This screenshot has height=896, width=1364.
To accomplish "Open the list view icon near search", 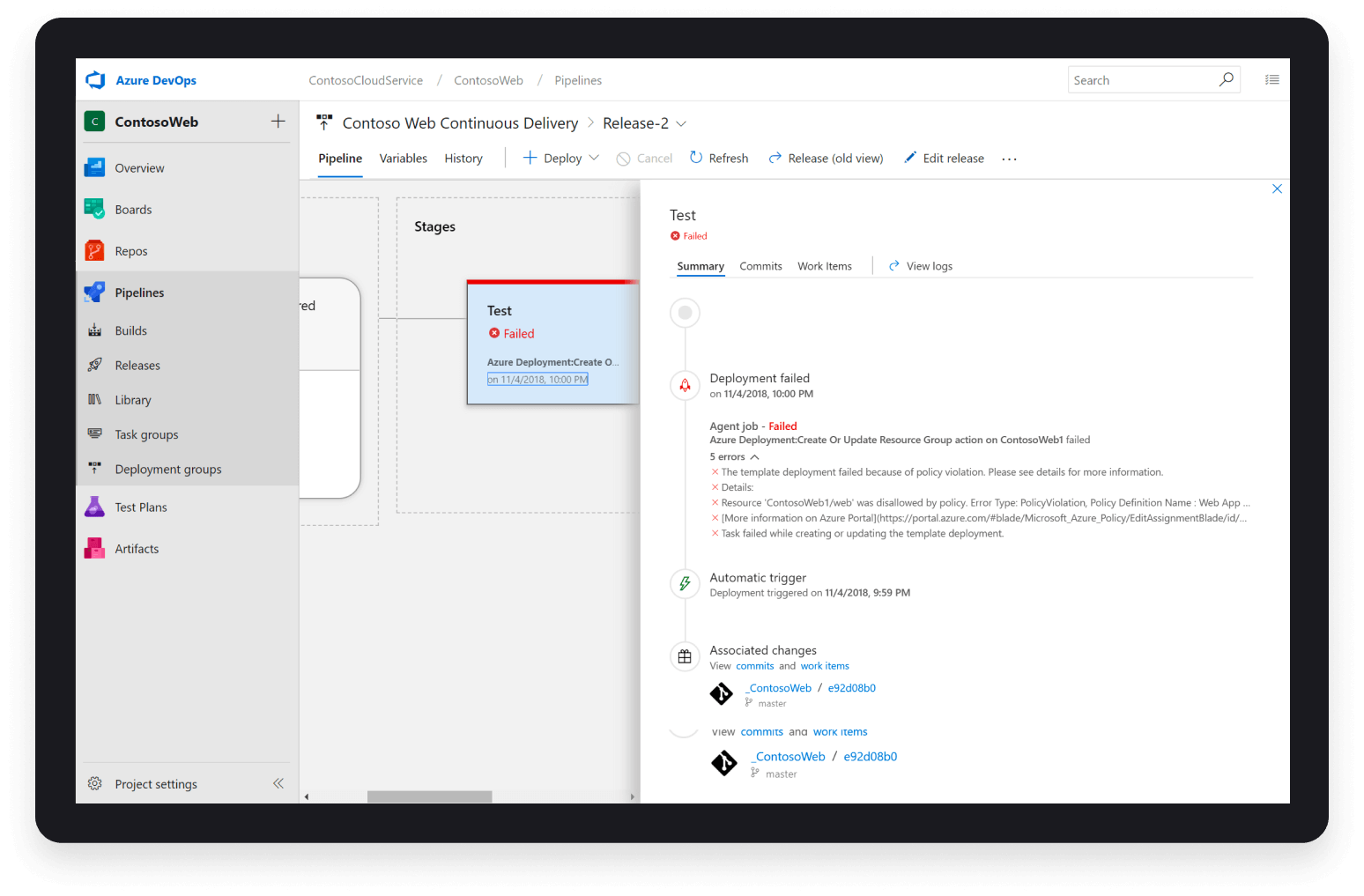I will (x=1271, y=79).
